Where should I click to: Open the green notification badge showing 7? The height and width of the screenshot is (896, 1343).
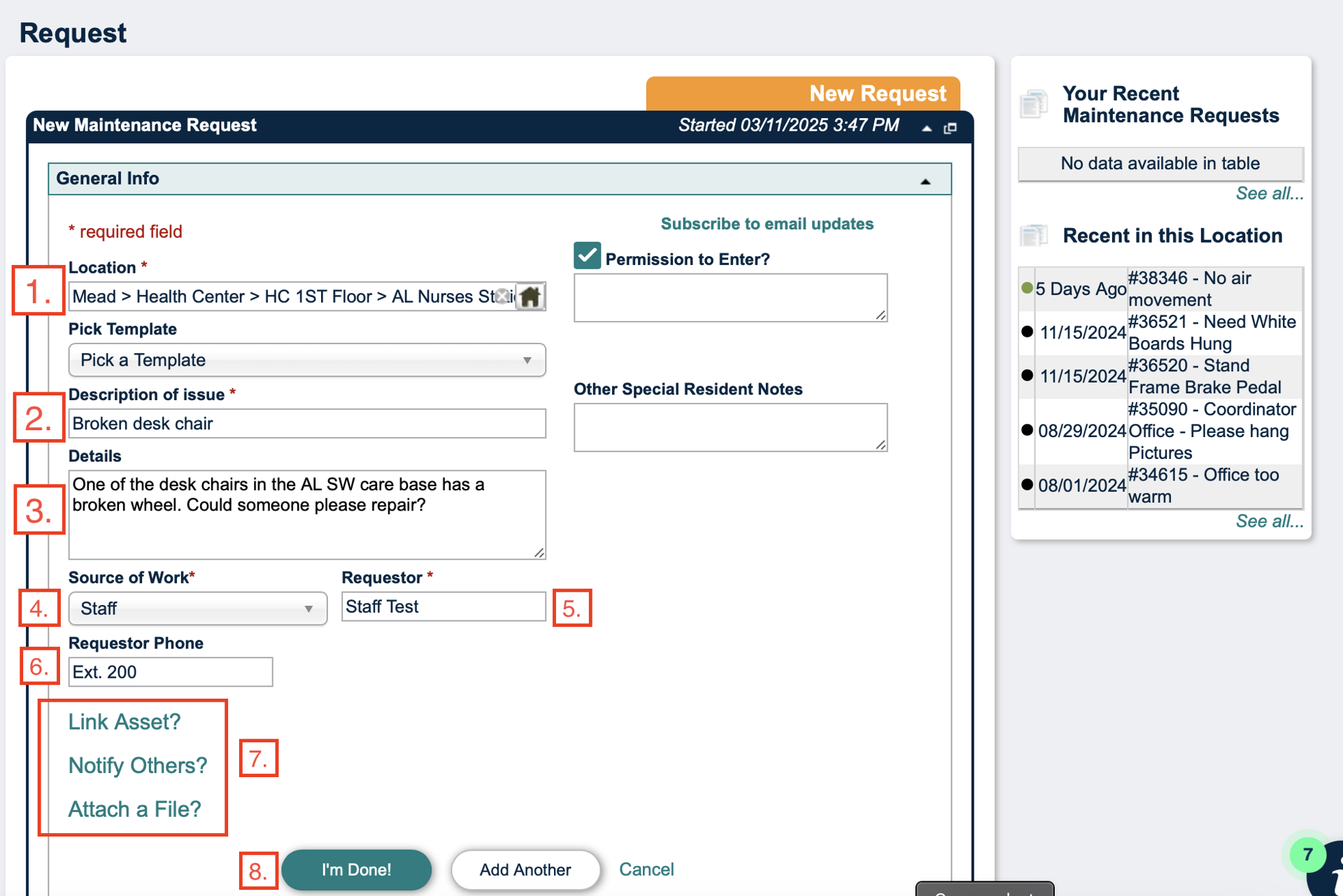[1307, 854]
